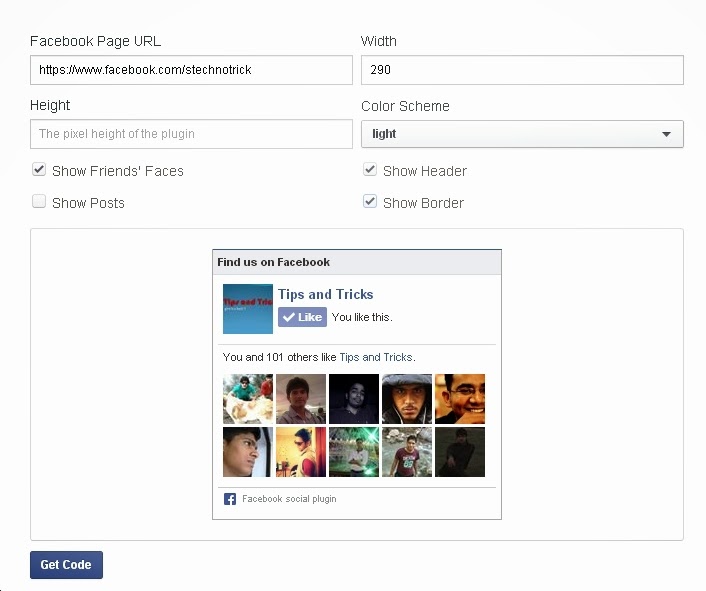Screen dimensions: 706x591
Task: Click Tips and Tricks link in likes sentence
Action: tap(376, 357)
